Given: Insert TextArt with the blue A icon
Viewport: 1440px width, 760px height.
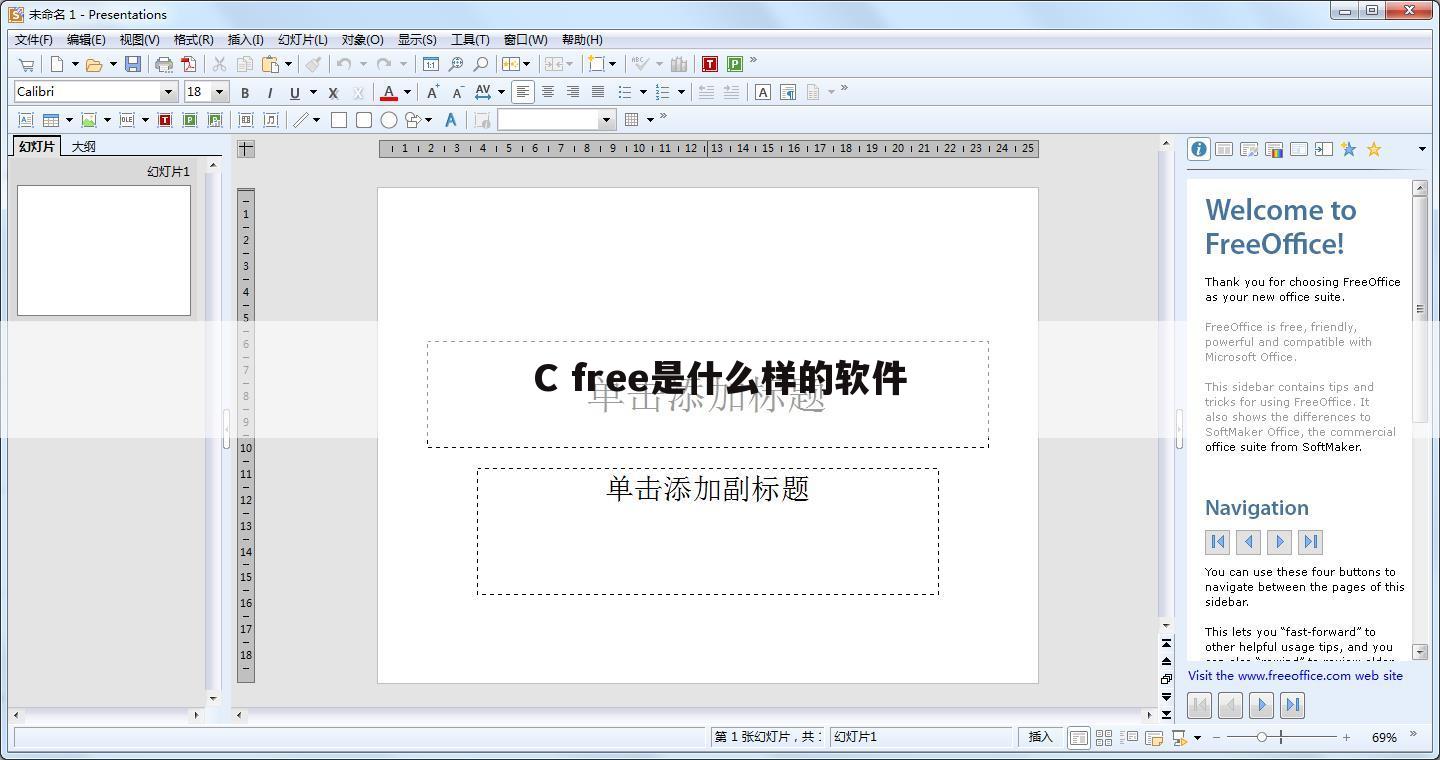Looking at the screenshot, I should 451,120.
